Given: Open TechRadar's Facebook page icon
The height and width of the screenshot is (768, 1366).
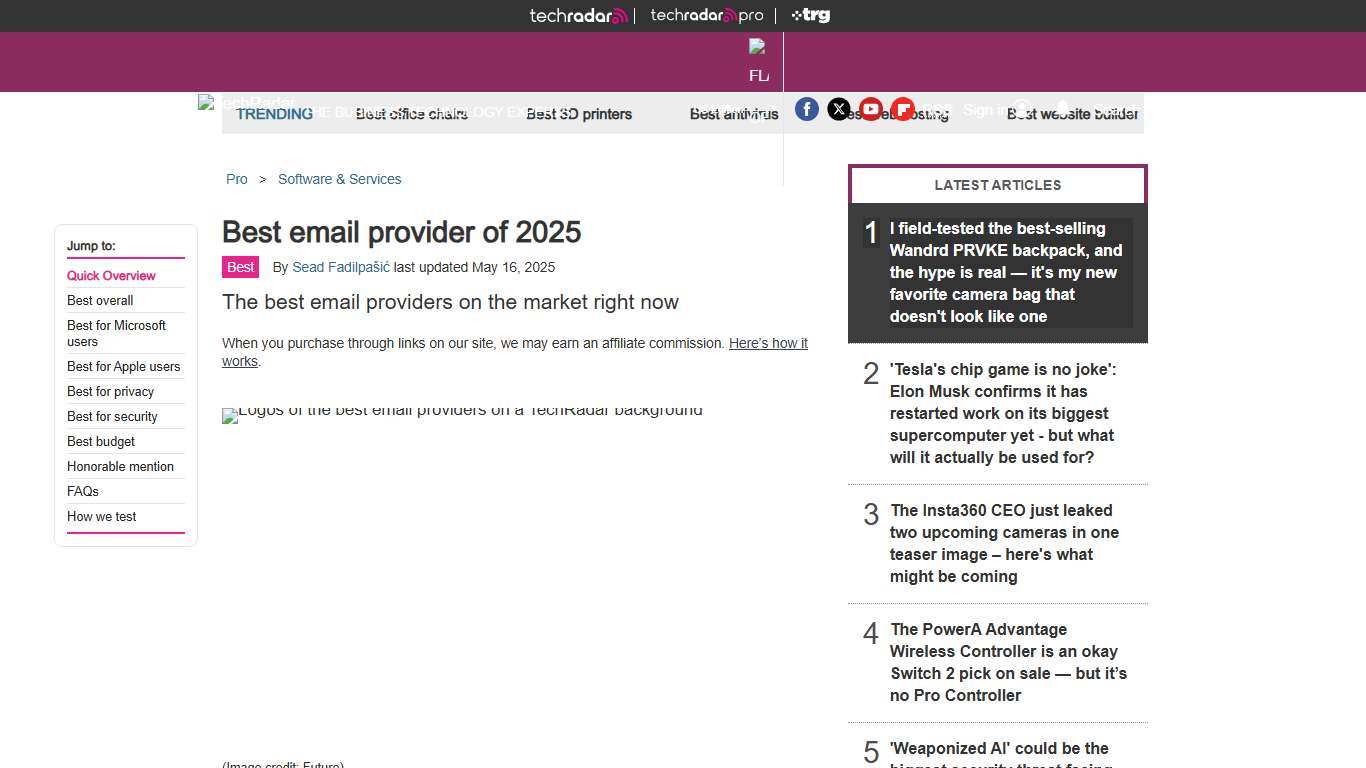Looking at the screenshot, I should point(807,109).
